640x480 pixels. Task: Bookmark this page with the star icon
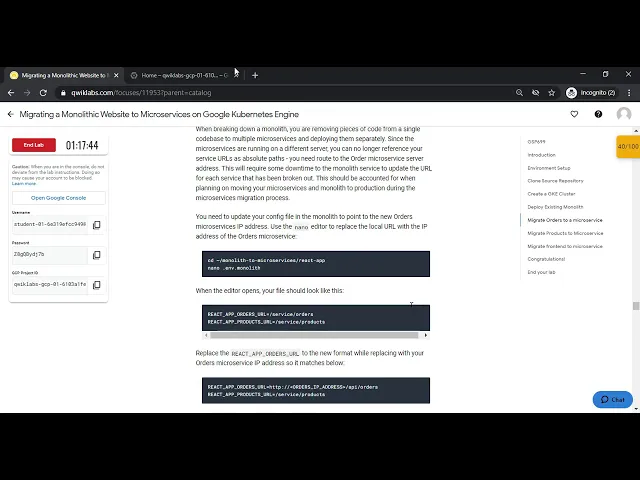click(552, 93)
